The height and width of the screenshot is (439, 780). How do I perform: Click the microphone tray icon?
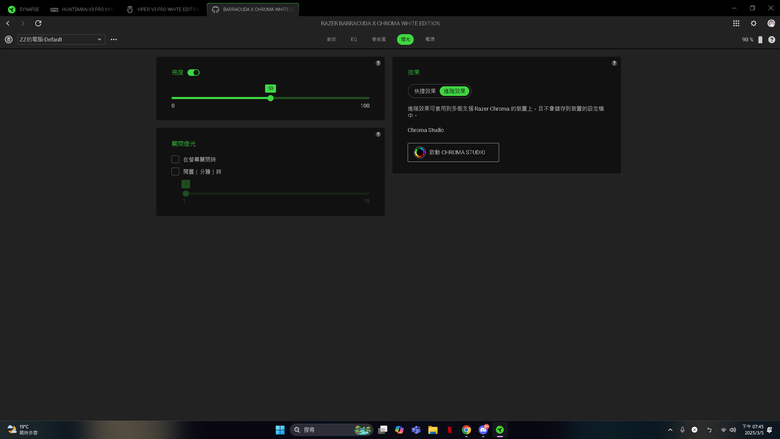pos(682,430)
